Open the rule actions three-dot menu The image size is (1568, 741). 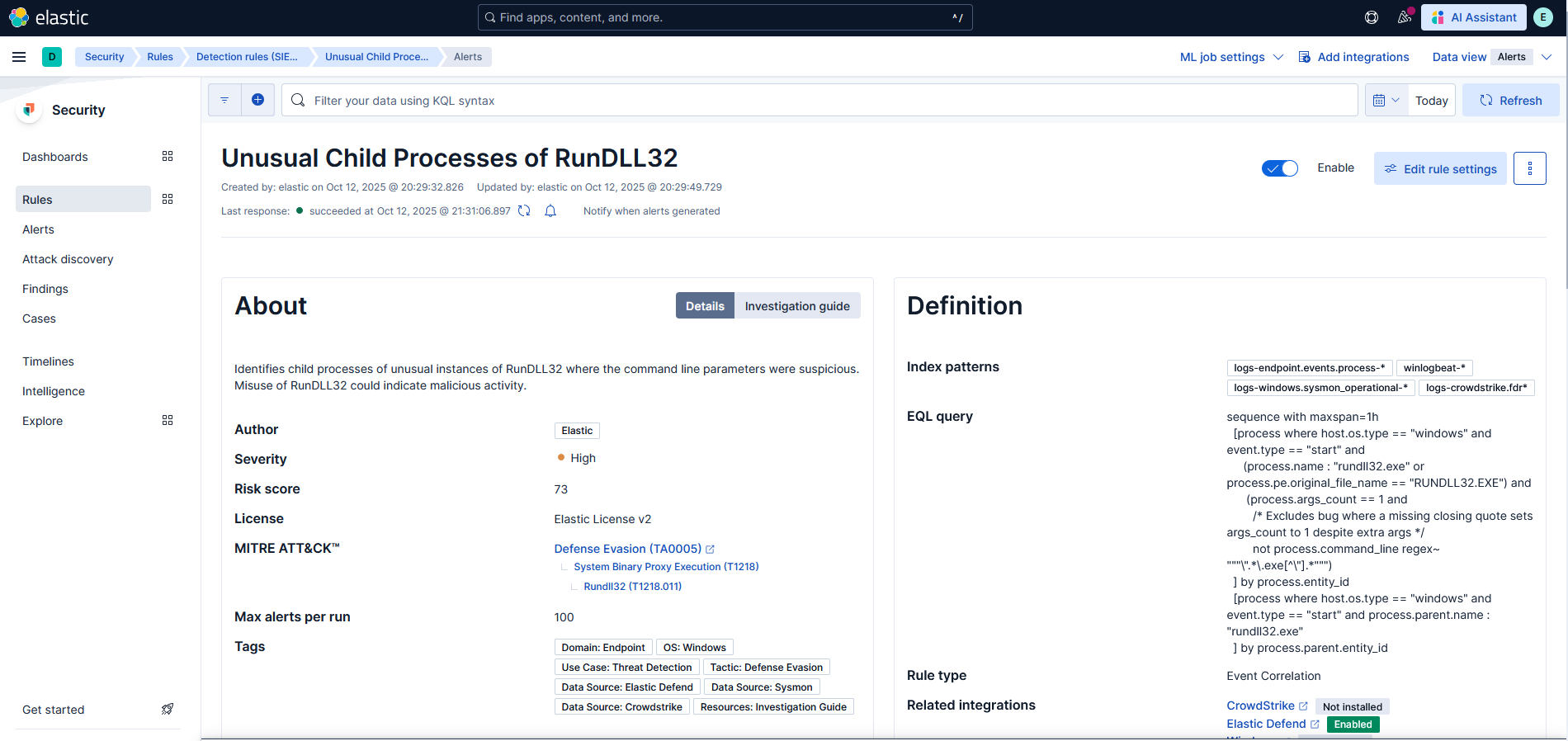[x=1529, y=168]
